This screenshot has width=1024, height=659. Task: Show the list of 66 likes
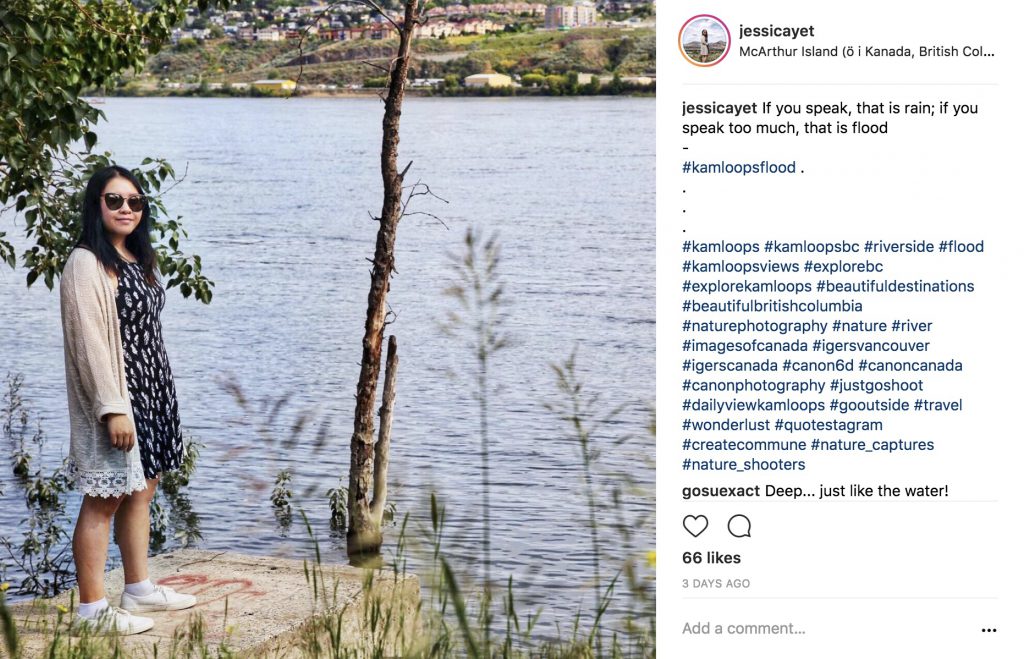pos(711,558)
